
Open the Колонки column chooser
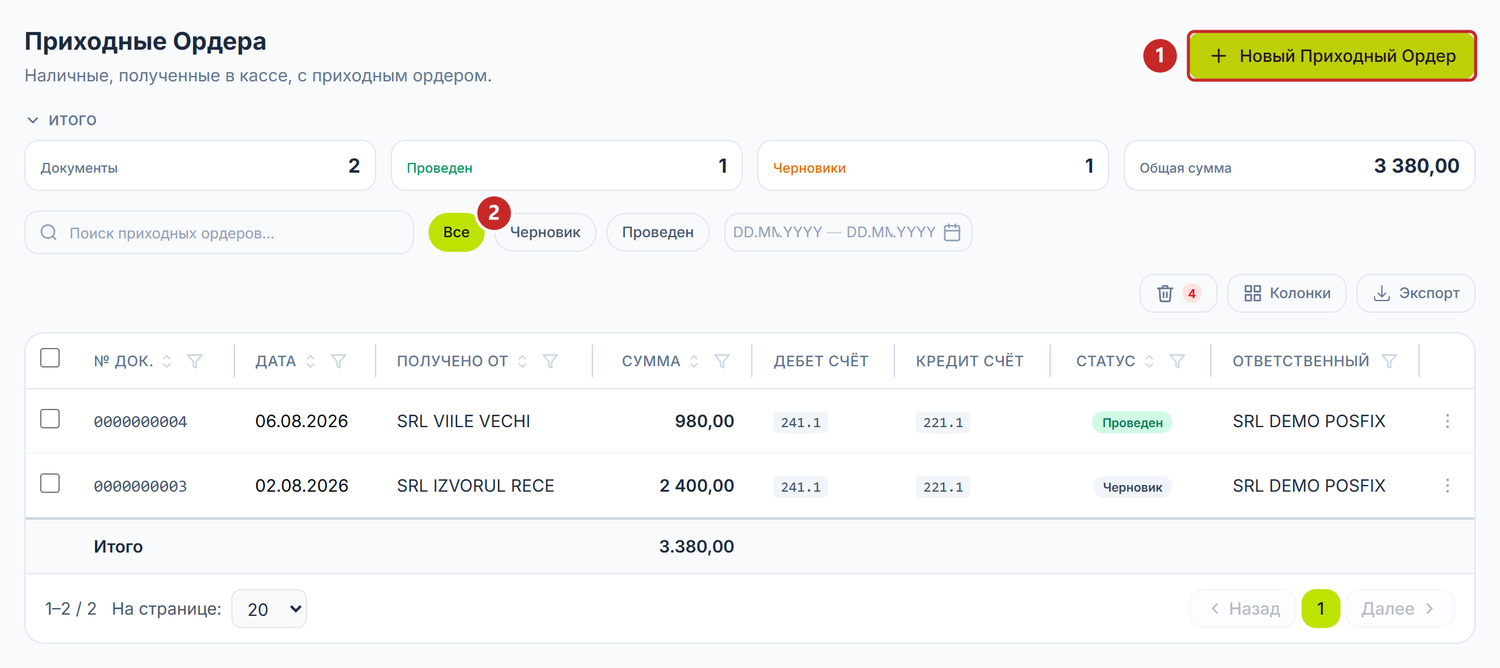[x=1287, y=293]
